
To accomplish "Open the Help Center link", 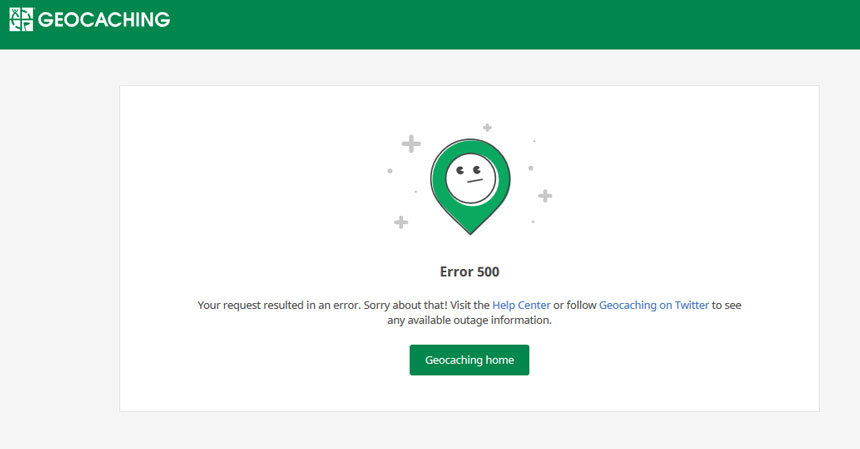I will tap(521, 305).
